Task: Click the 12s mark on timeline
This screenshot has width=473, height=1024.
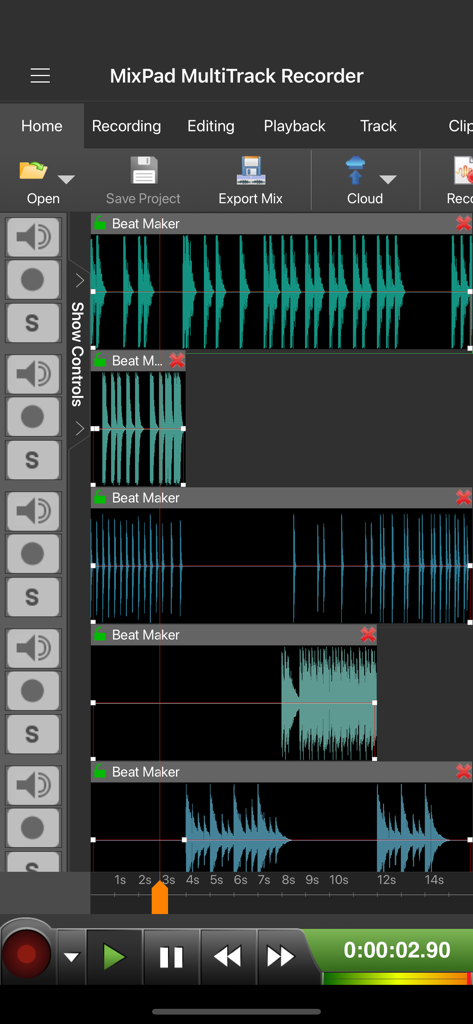Action: coord(386,880)
